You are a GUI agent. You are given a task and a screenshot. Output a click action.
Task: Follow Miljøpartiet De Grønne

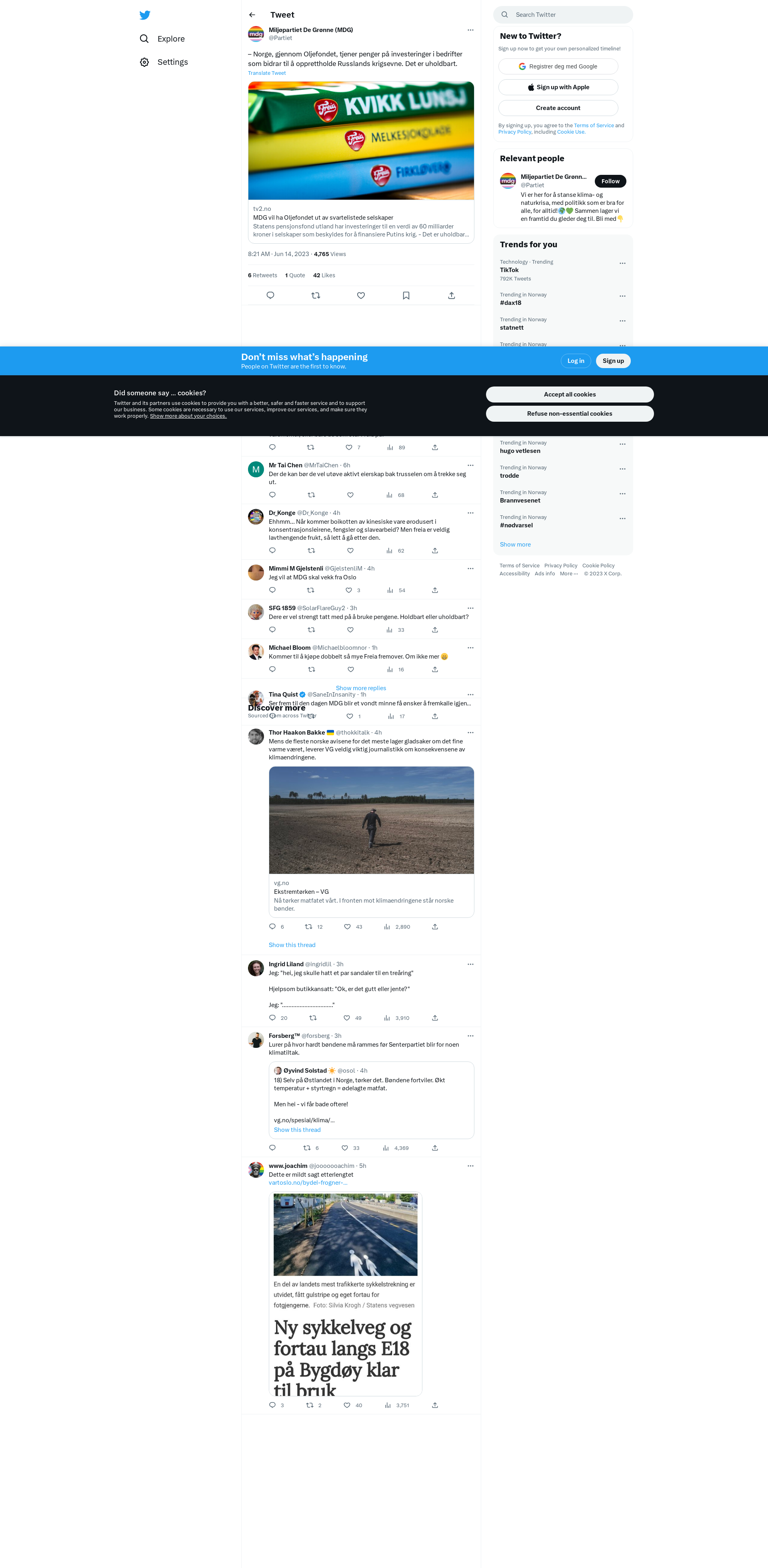(x=610, y=181)
